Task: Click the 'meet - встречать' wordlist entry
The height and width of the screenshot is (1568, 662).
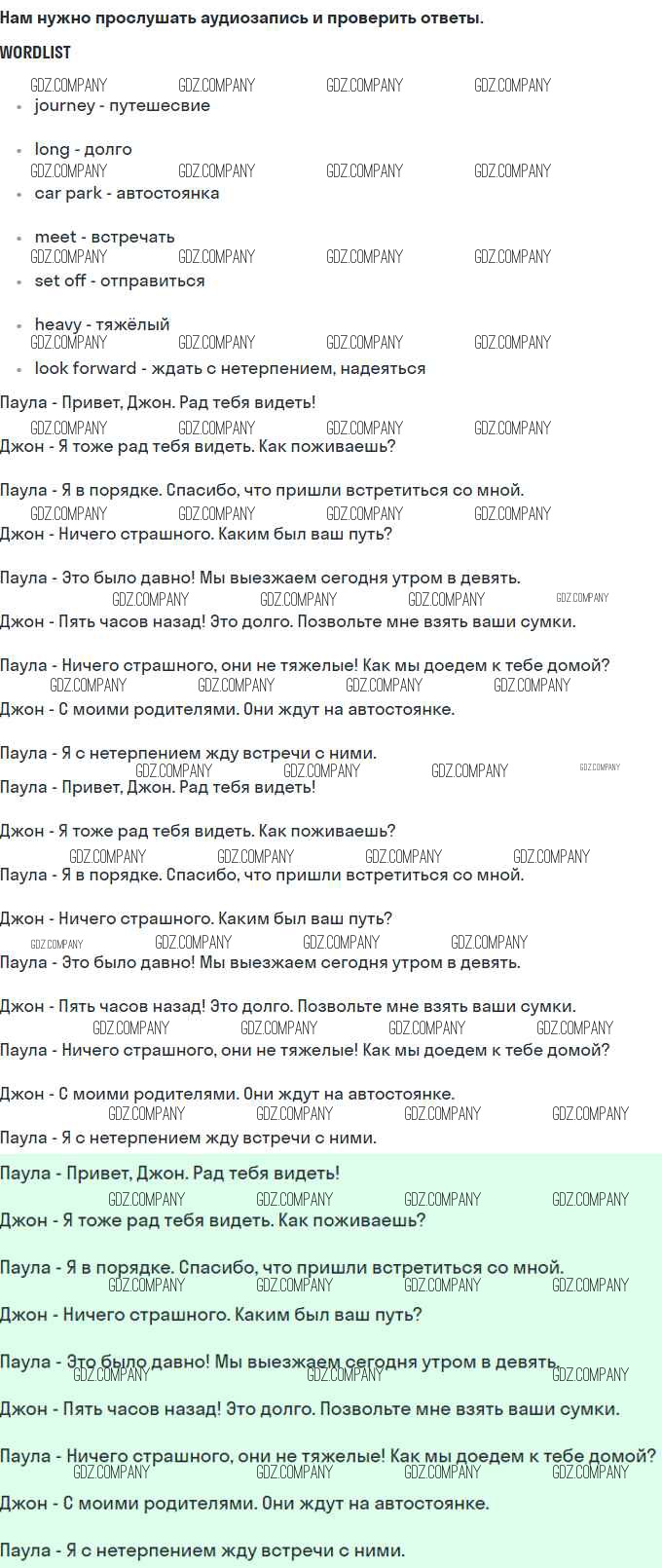Action: 104,237
